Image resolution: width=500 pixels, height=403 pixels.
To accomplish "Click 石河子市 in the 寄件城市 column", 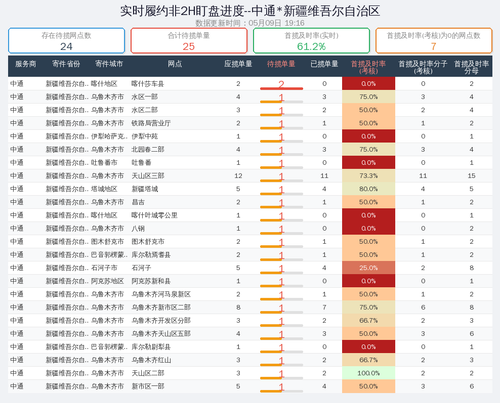I will (104, 268).
